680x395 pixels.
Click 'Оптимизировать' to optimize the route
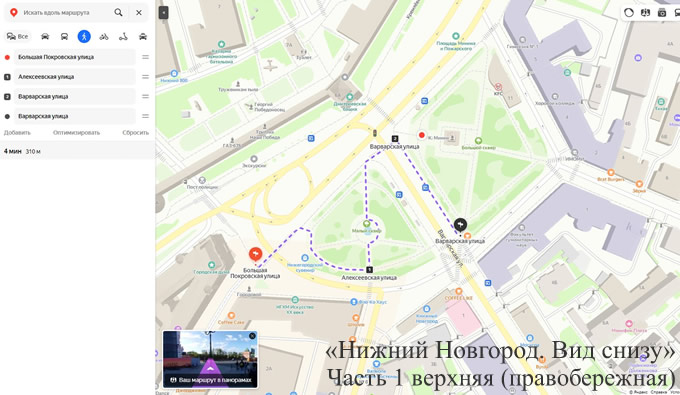click(76, 133)
